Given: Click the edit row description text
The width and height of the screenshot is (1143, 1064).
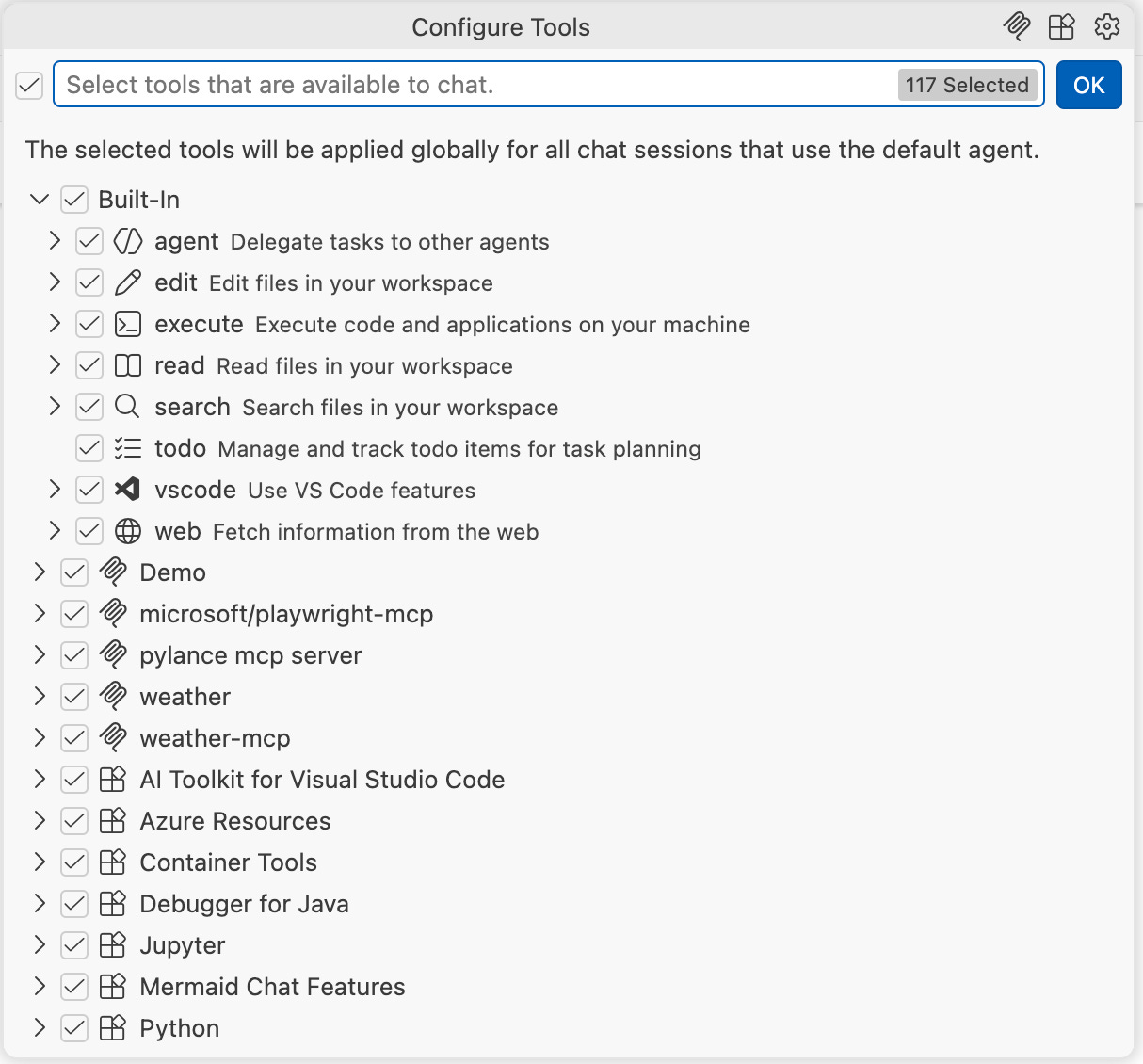Looking at the screenshot, I should pyautogui.click(x=351, y=283).
